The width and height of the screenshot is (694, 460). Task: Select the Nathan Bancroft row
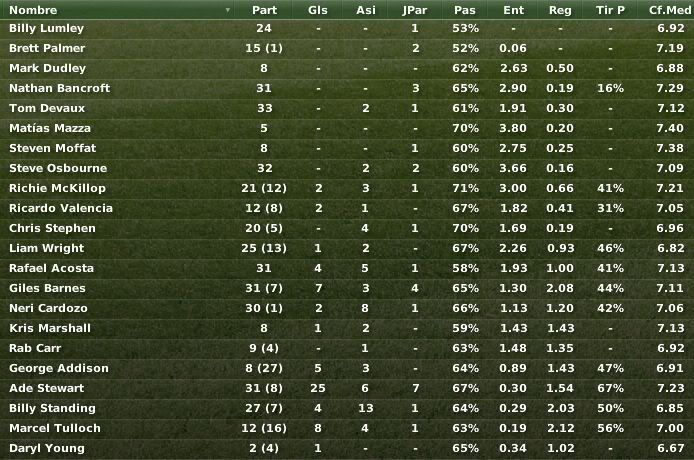[347, 88]
